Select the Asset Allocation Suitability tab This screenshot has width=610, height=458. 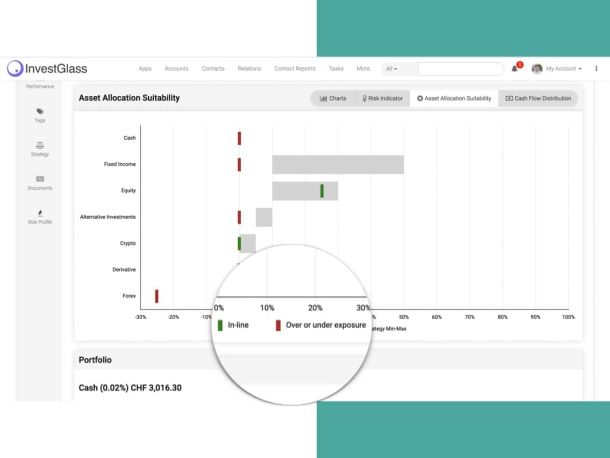pyautogui.click(x=454, y=98)
